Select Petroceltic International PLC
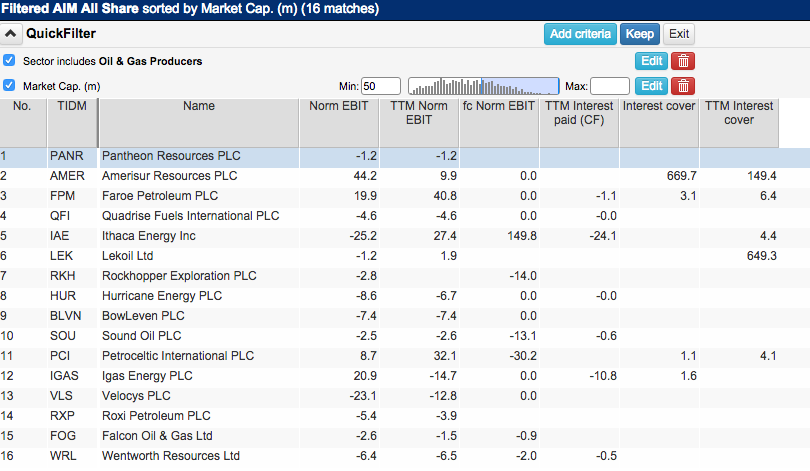The height and width of the screenshot is (471, 810). (x=178, y=356)
